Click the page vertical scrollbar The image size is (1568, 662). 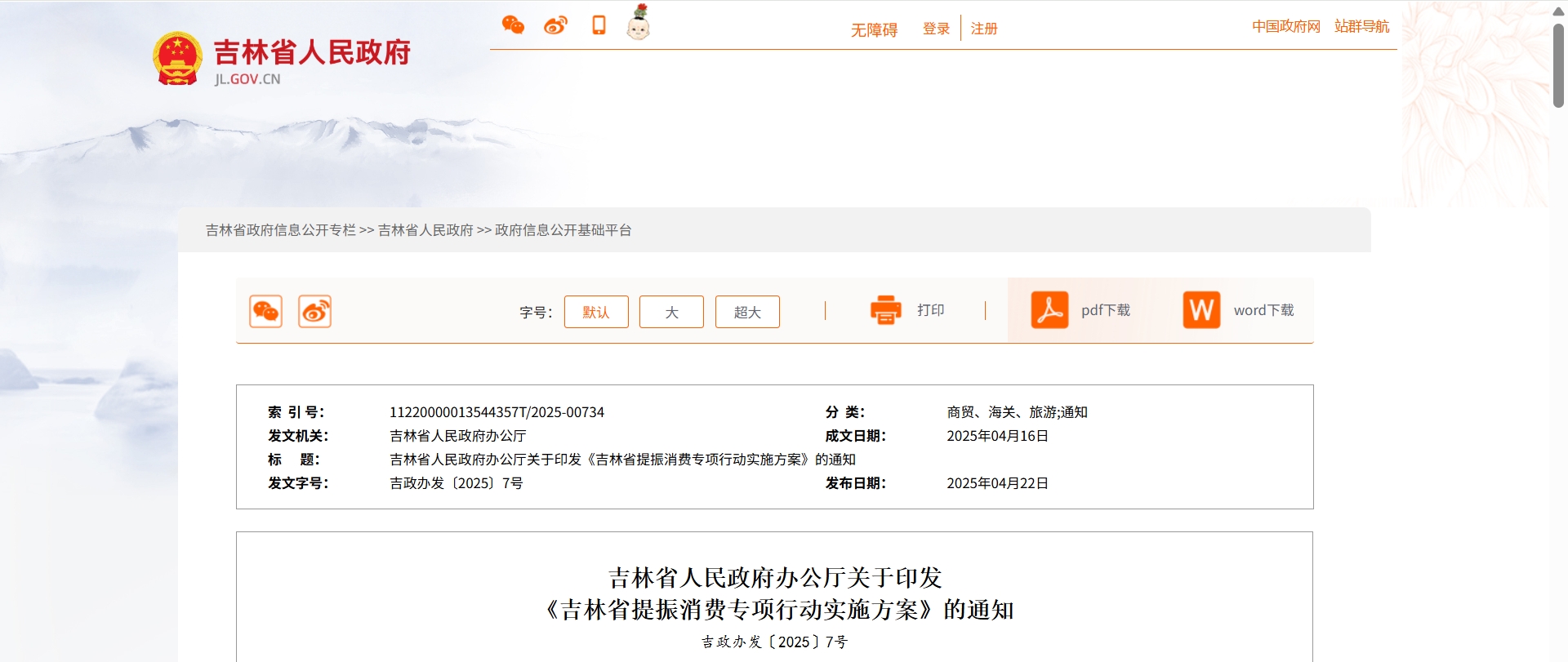[1558, 65]
